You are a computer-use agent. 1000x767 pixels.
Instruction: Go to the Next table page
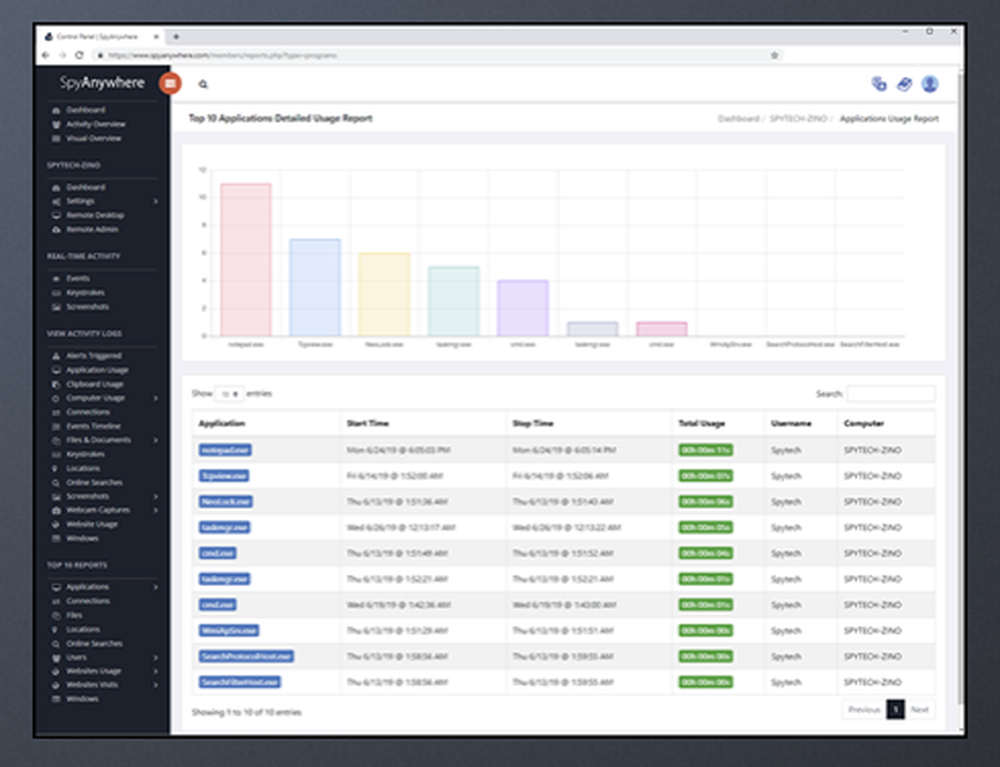[x=920, y=710]
